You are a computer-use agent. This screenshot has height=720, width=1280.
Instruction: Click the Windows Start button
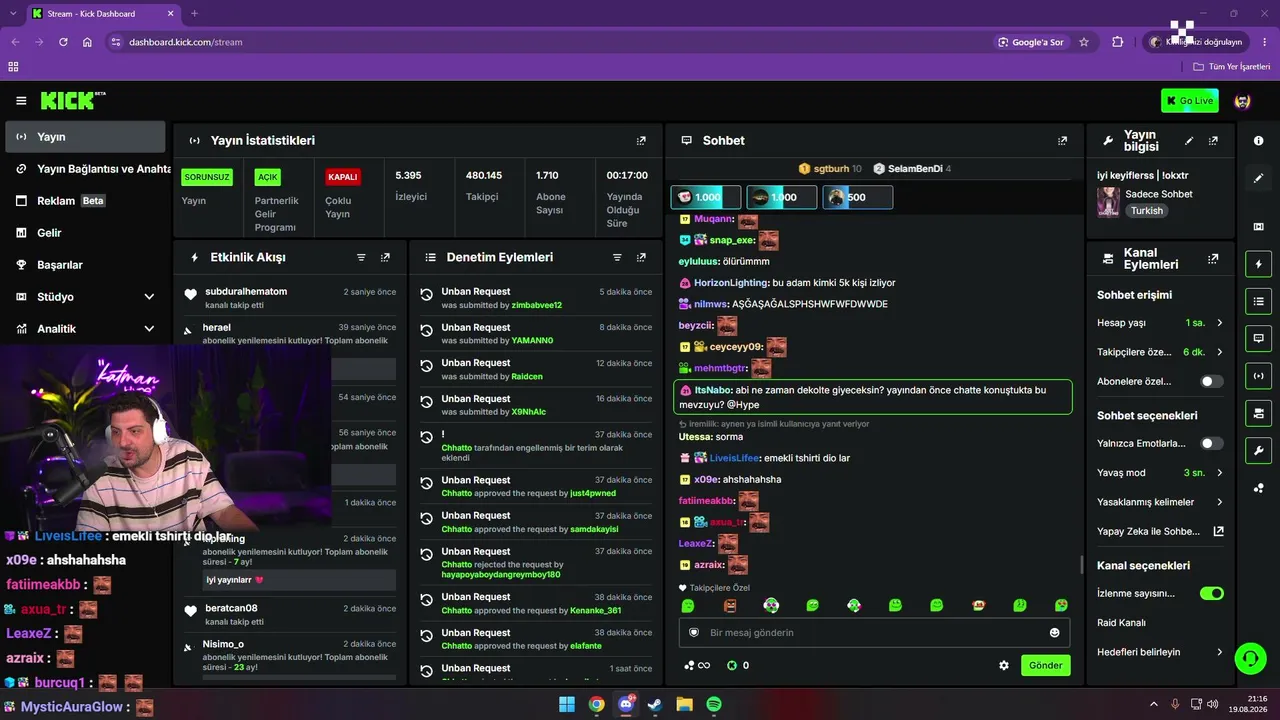[x=567, y=704]
